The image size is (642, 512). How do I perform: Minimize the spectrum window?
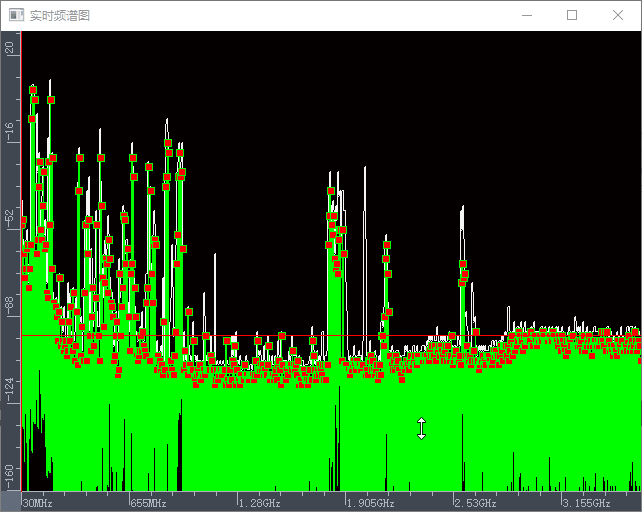pos(526,15)
